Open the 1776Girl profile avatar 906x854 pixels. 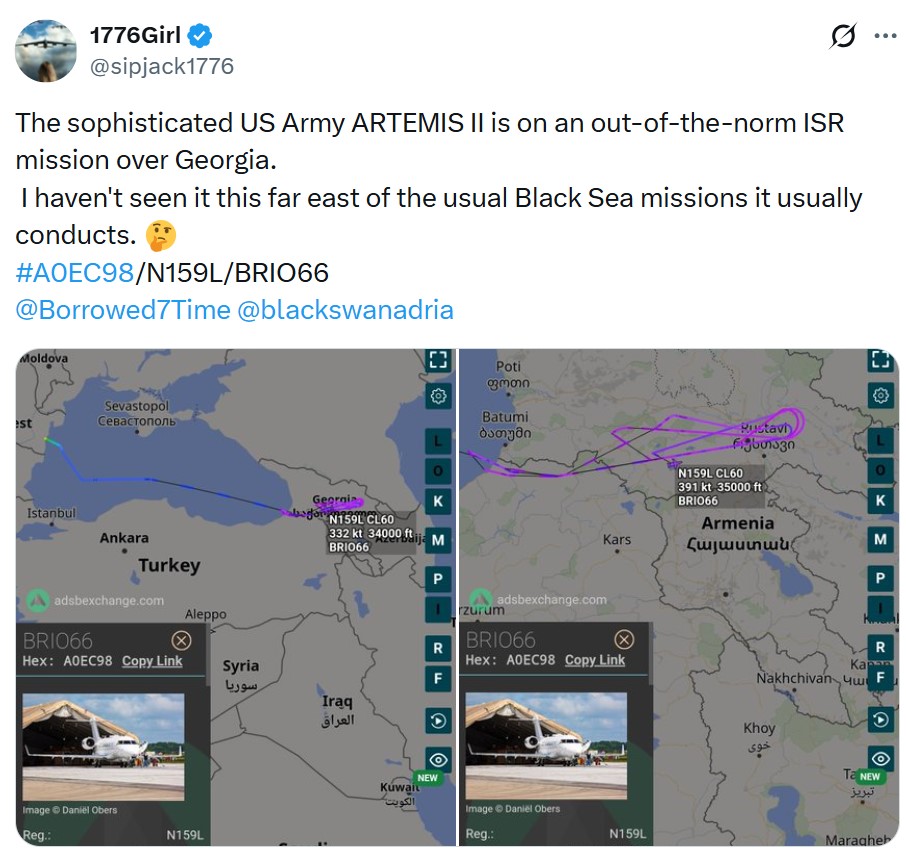[x=46, y=51]
